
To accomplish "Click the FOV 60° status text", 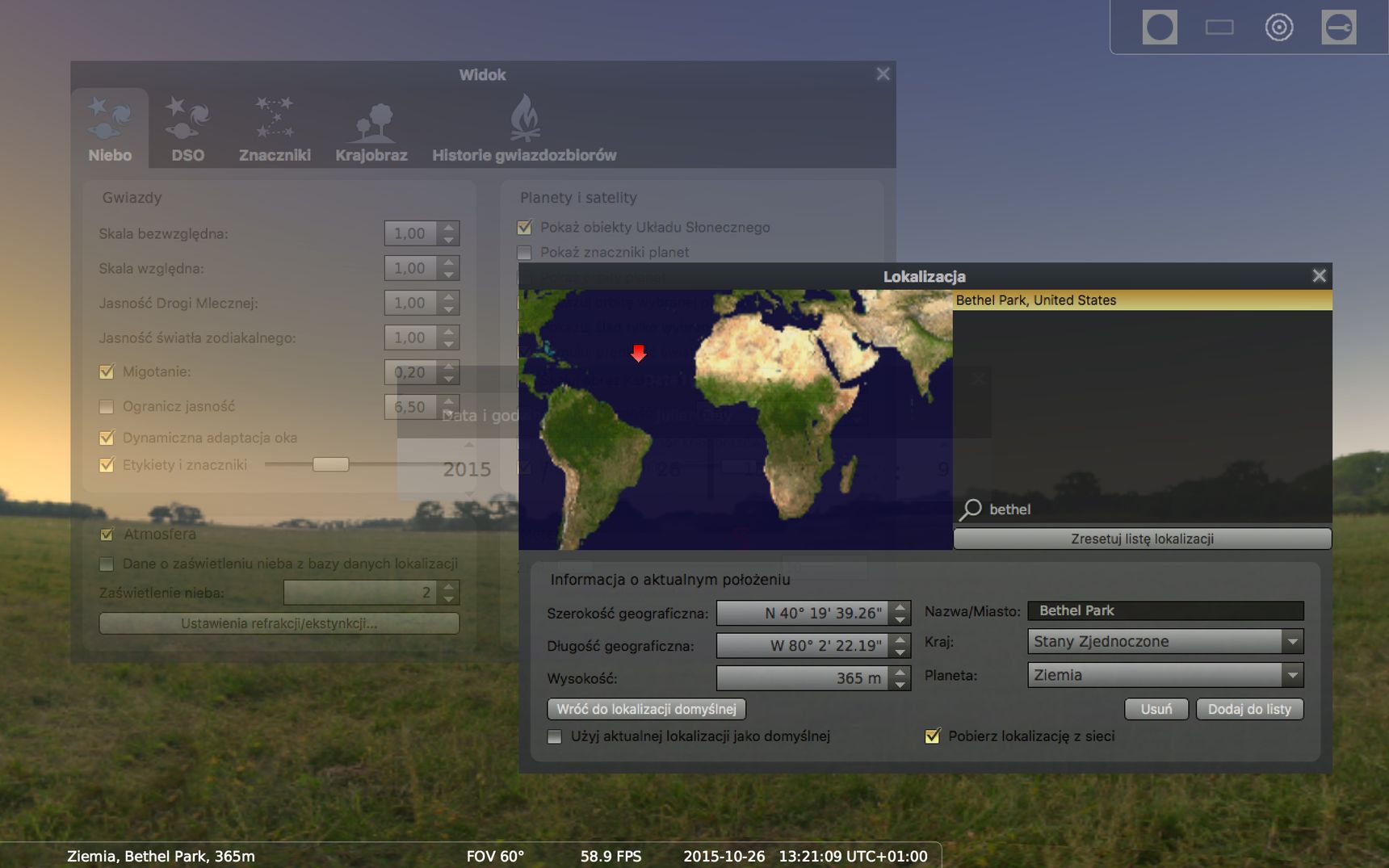I will pyautogui.click(x=495, y=856).
